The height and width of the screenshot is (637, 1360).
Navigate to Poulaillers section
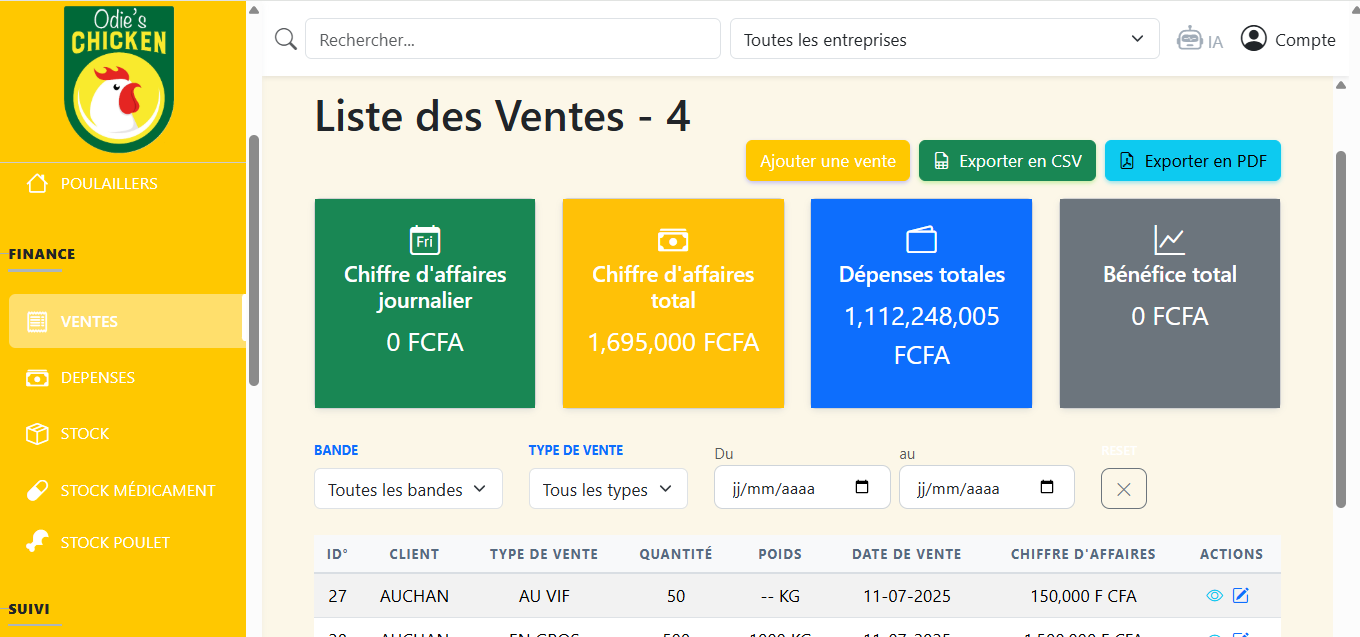coord(108,184)
